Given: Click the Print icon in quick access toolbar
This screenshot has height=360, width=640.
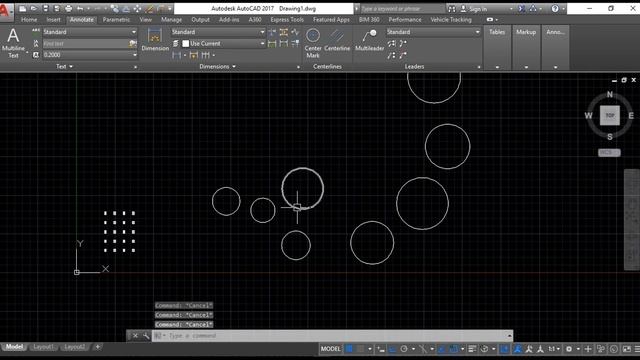Looking at the screenshot, I should pyautogui.click(x=69, y=8).
